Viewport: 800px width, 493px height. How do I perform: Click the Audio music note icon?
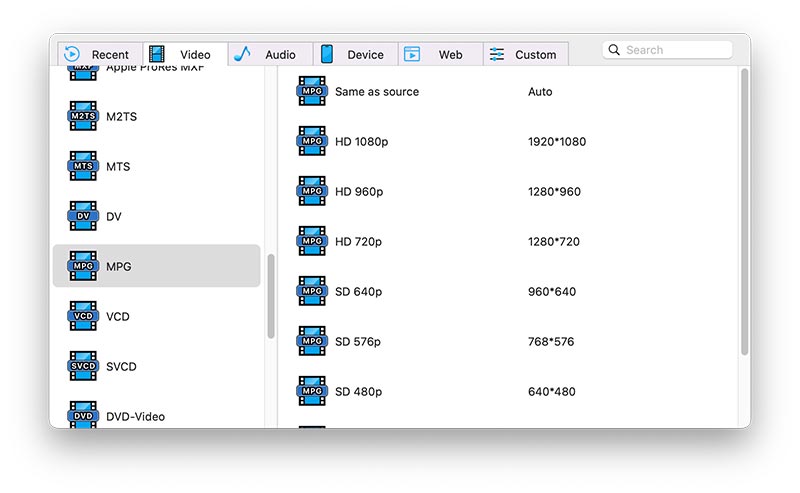[x=242, y=54]
